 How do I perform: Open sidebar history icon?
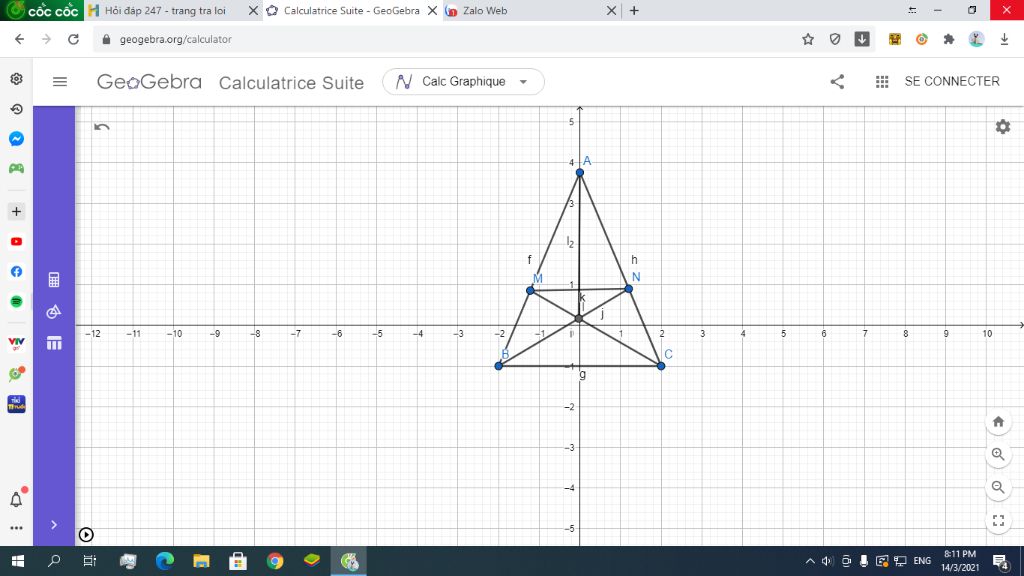16,109
